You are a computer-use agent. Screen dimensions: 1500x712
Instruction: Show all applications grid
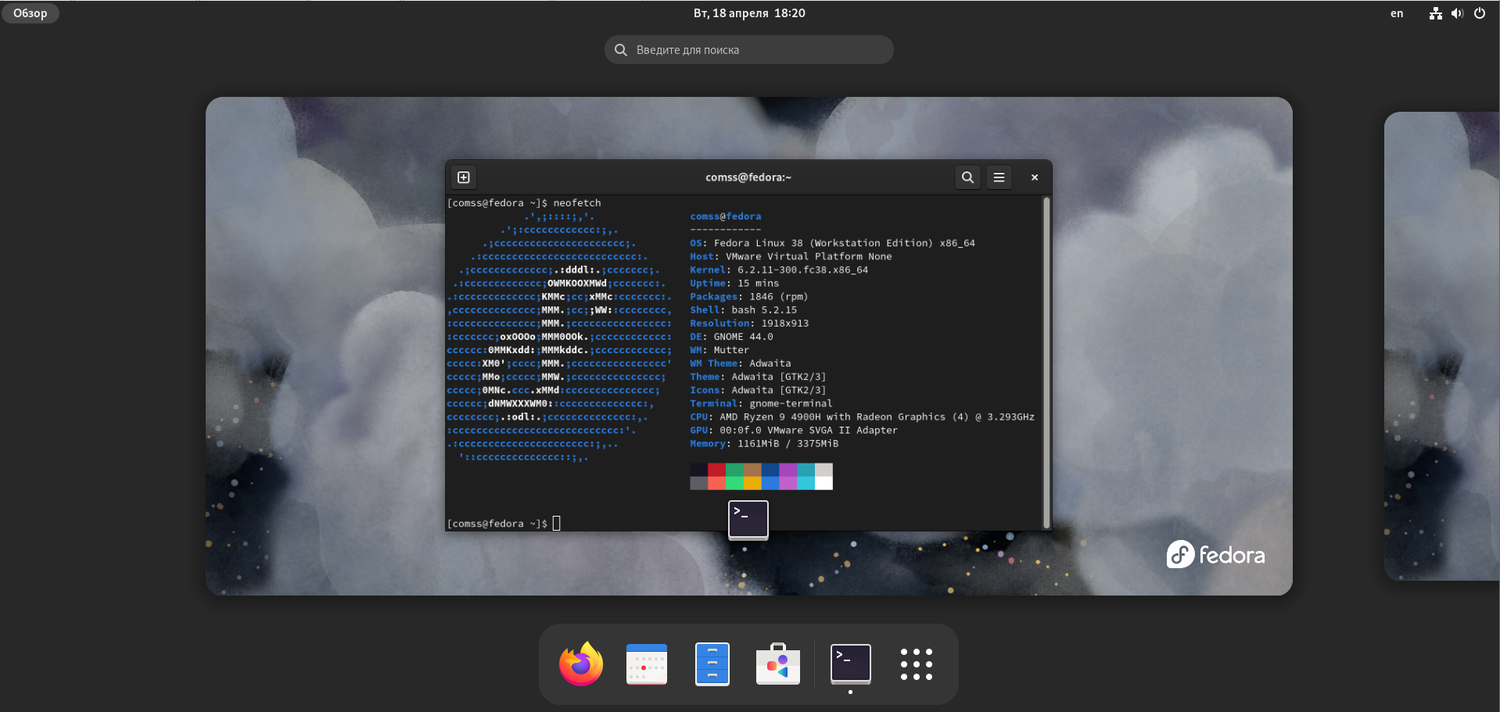pyautogui.click(x=916, y=664)
